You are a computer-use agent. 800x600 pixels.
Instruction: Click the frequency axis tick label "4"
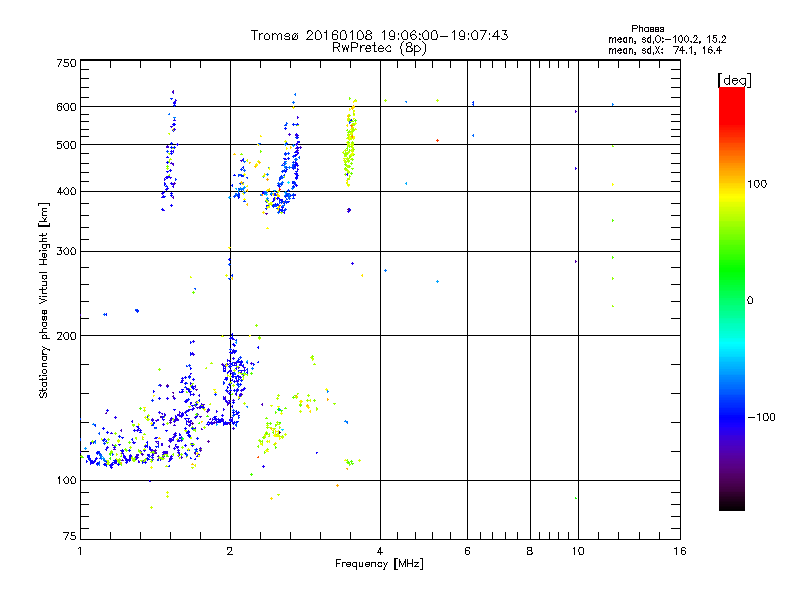point(380,551)
